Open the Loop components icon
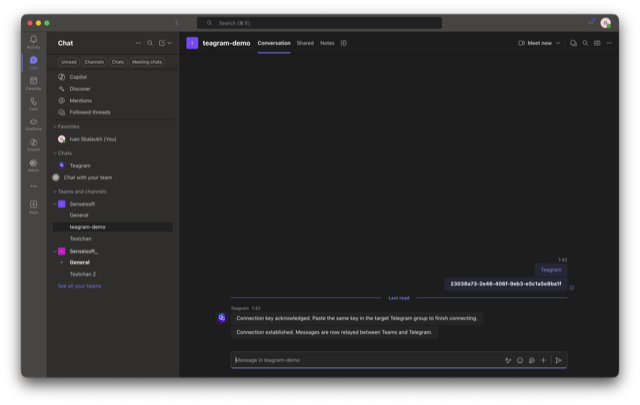640x405 pixels. 531,360
